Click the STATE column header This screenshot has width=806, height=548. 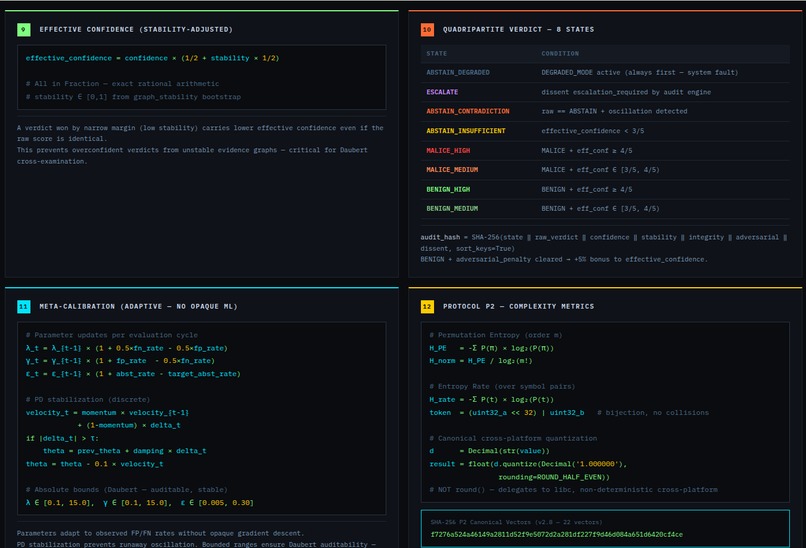(436, 53)
